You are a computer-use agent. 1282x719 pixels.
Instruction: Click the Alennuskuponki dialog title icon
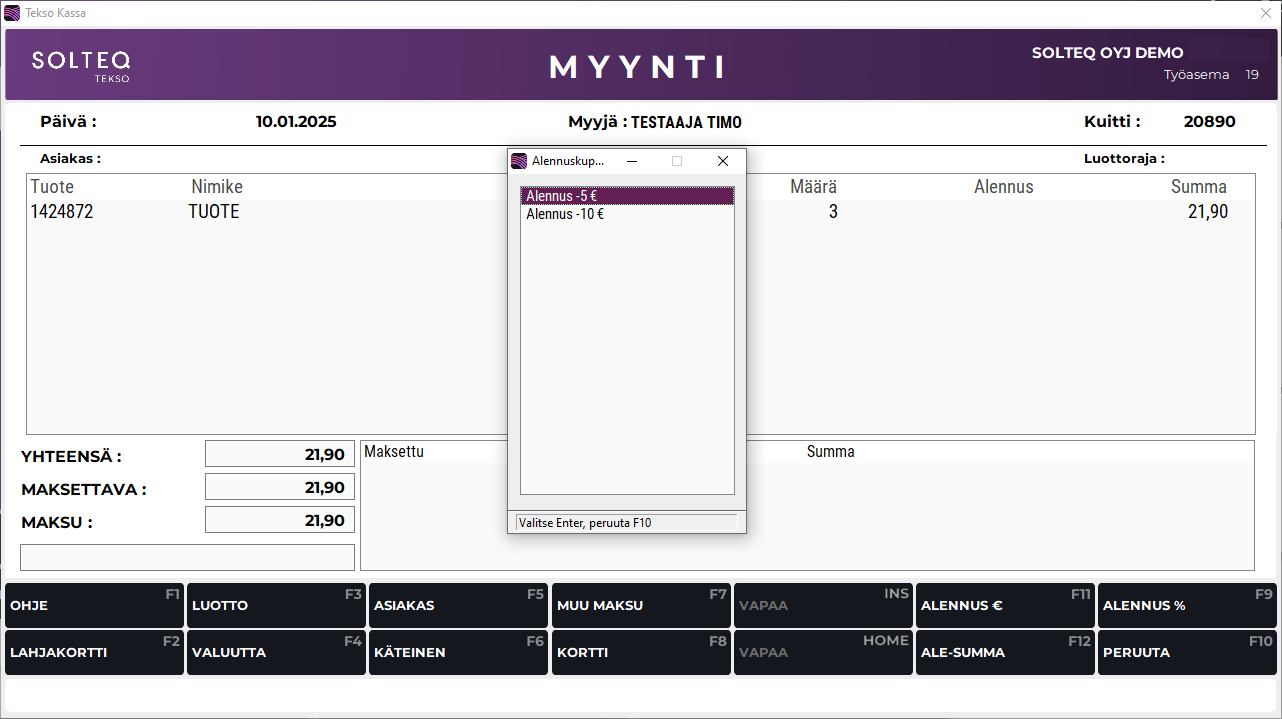pyautogui.click(x=519, y=161)
